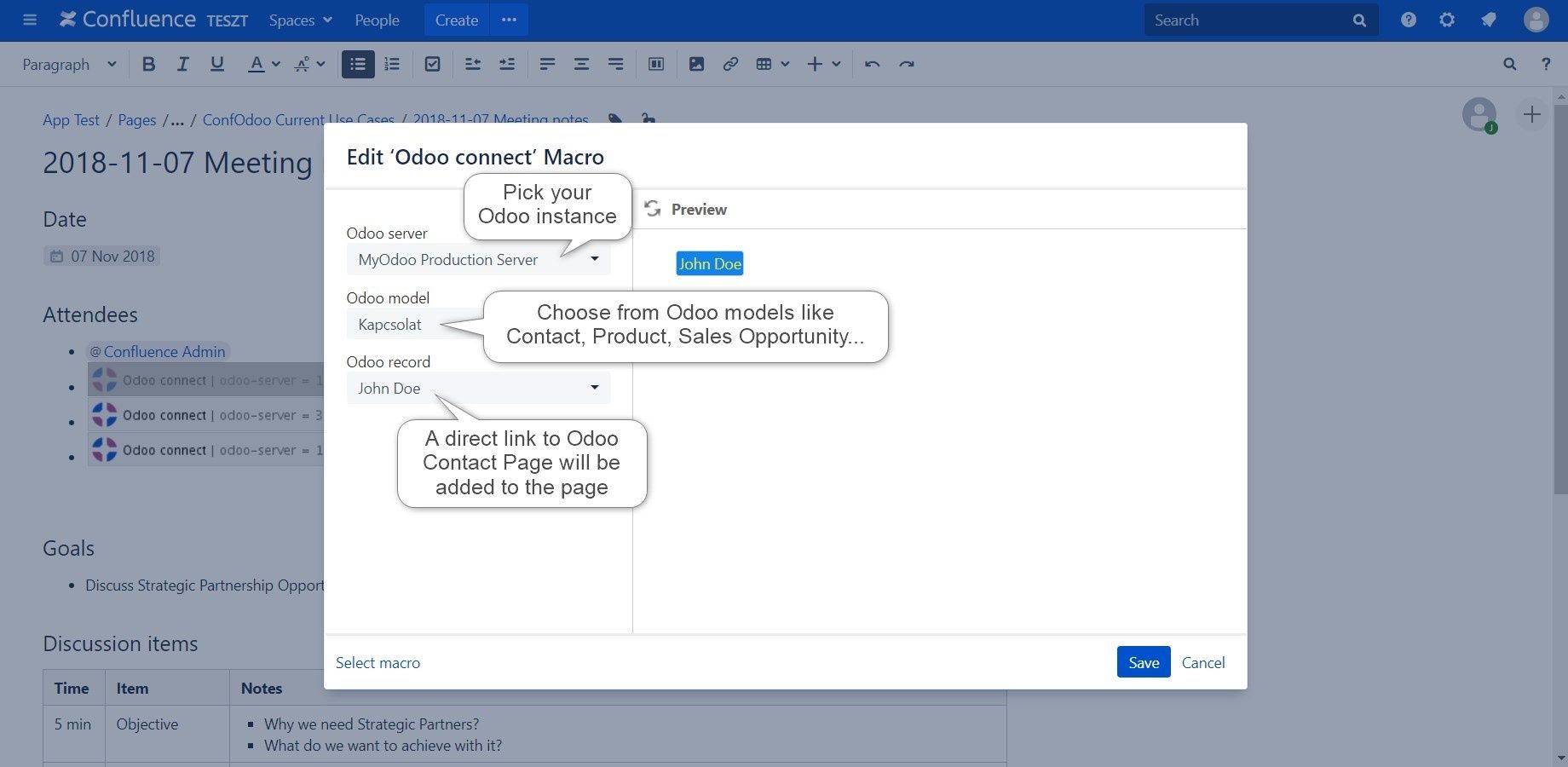The image size is (1568, 767).
Task: Align text center
Action: (581, 64)
